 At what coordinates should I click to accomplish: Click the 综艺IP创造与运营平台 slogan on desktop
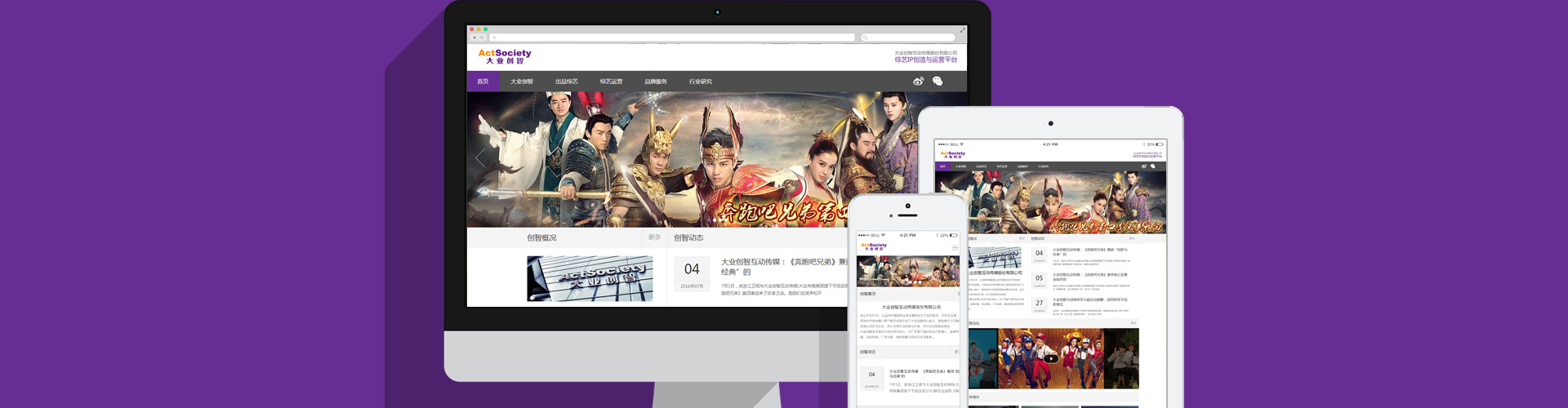point(925,60)
